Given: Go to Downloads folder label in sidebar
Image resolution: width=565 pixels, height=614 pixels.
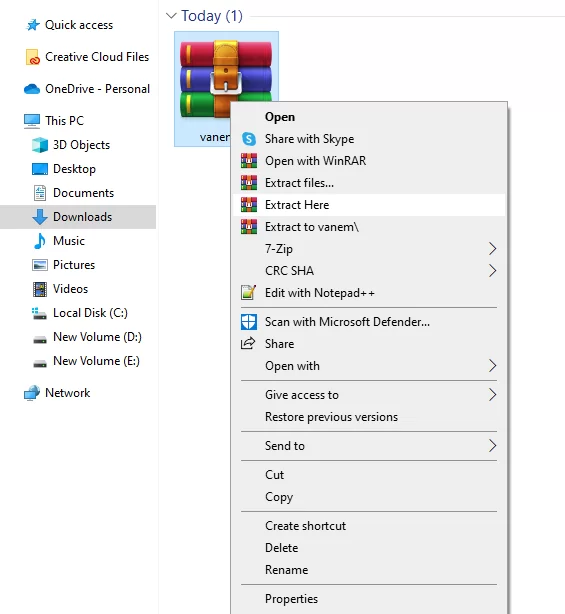Looking at the screenshot, I should 83,217.
